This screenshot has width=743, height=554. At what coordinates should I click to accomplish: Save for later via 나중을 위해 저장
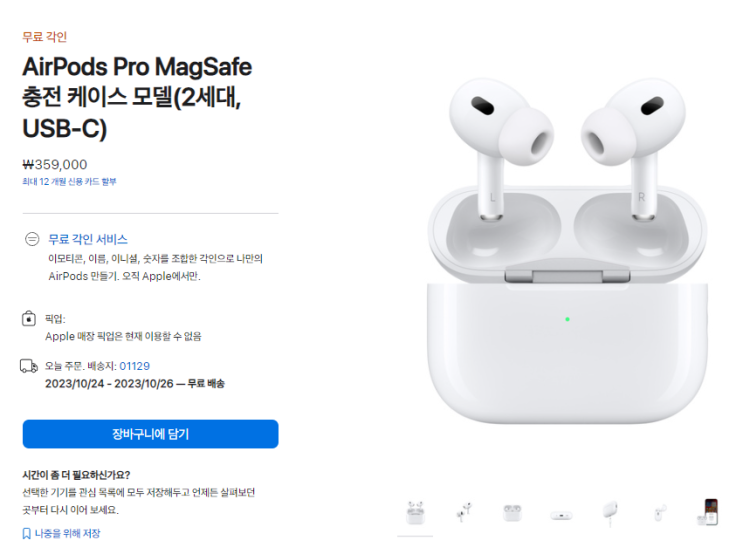point(67,534)
